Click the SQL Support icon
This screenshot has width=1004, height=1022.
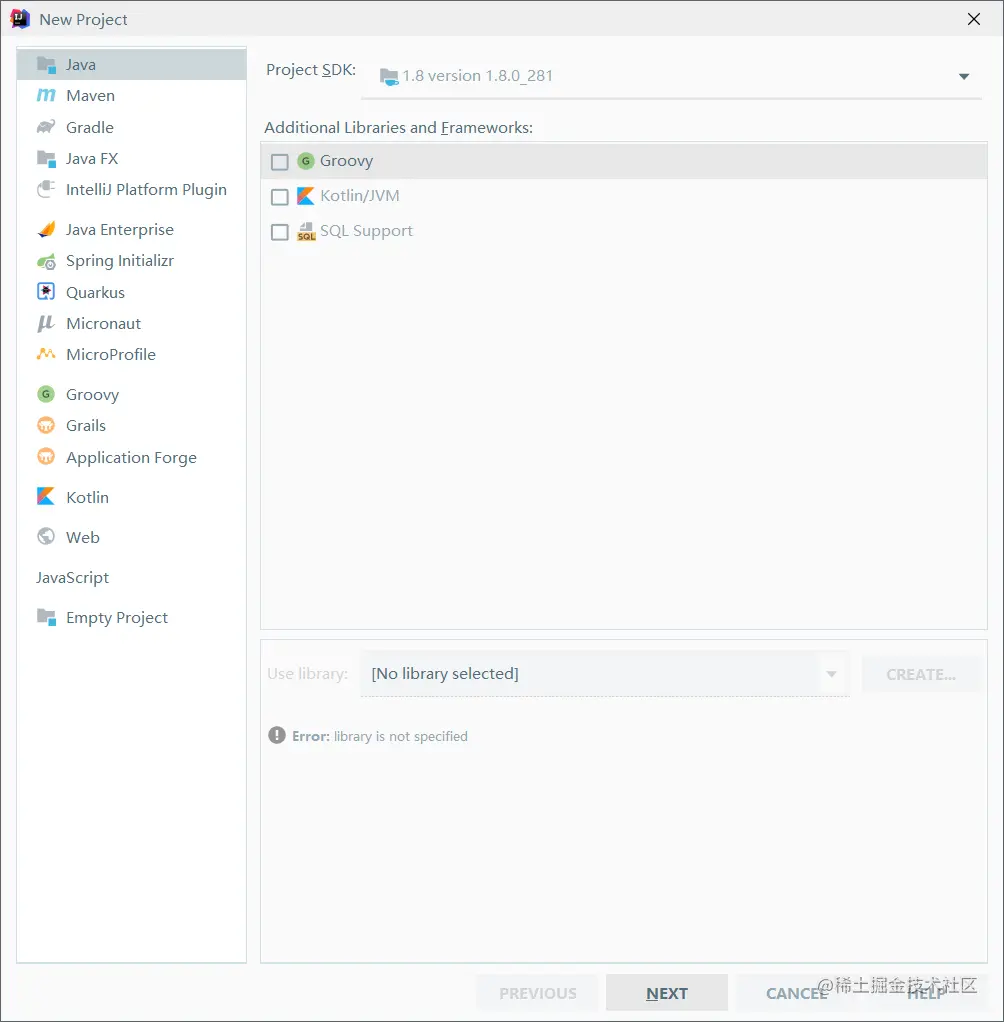coord(306,231)
